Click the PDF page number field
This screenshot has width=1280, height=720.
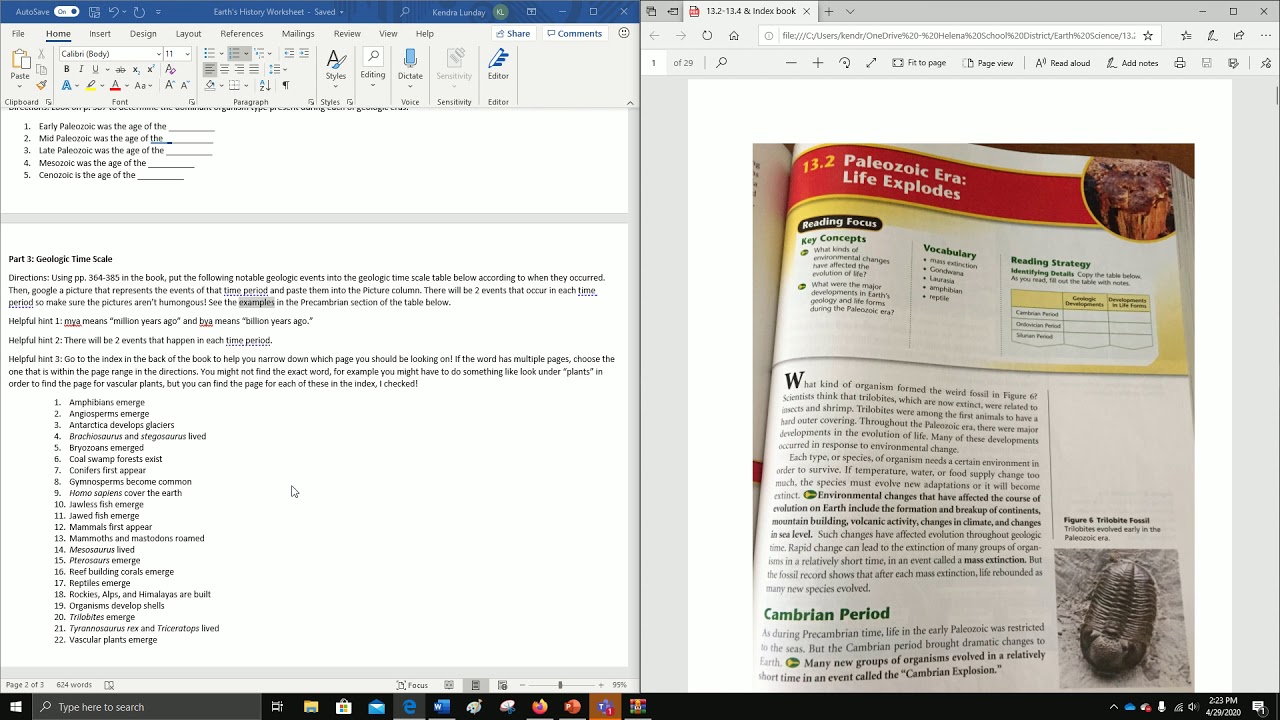point(654,62)
